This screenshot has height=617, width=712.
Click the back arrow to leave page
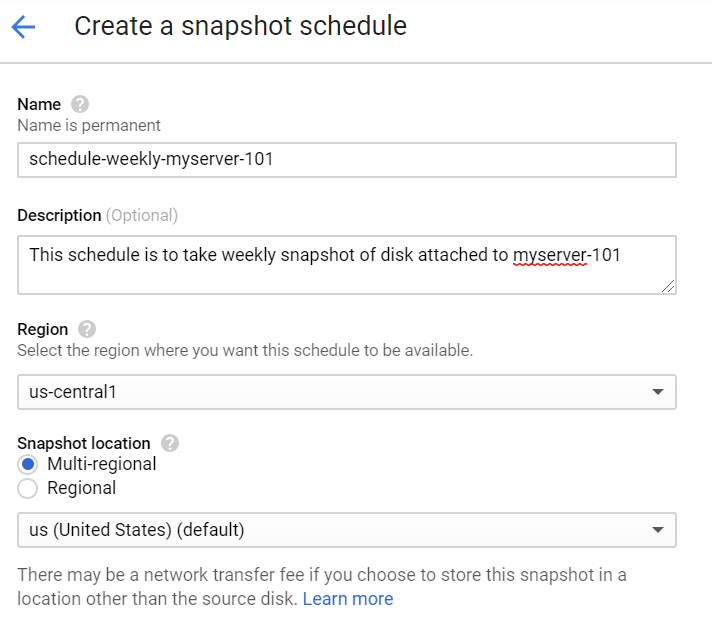[23, 27]
